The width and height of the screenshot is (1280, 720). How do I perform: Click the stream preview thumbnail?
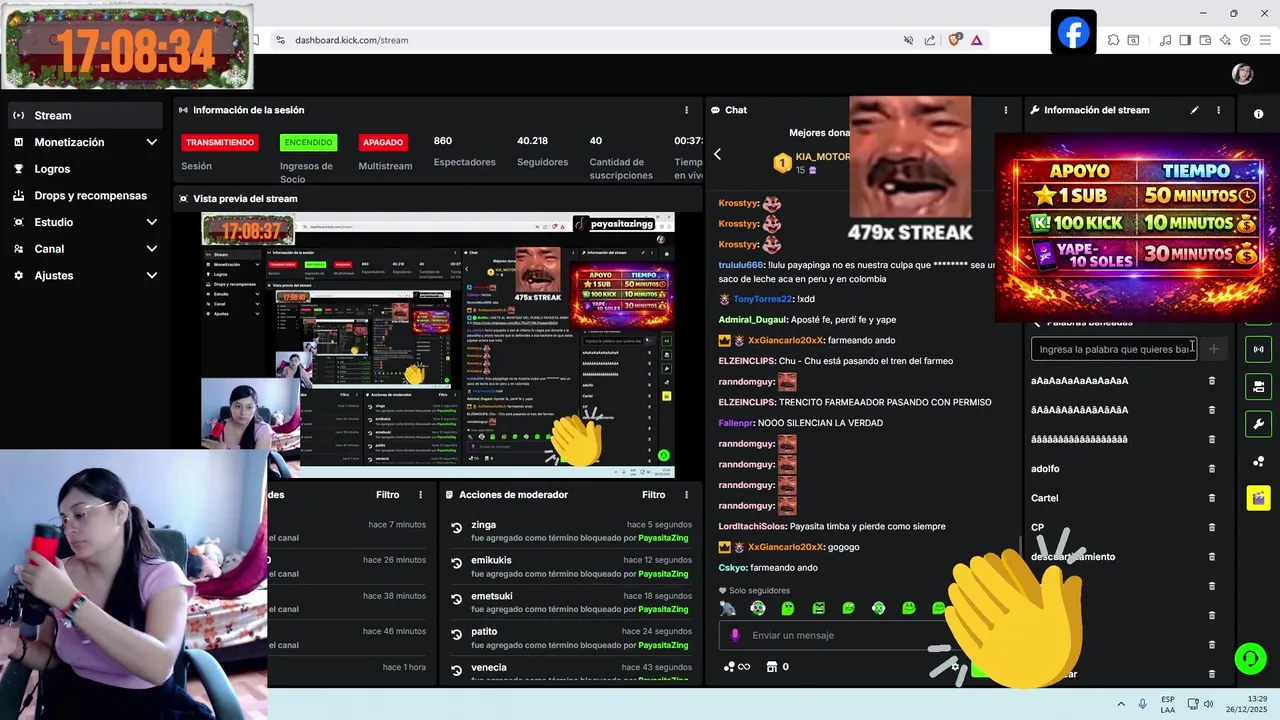[x=438, y=345]
